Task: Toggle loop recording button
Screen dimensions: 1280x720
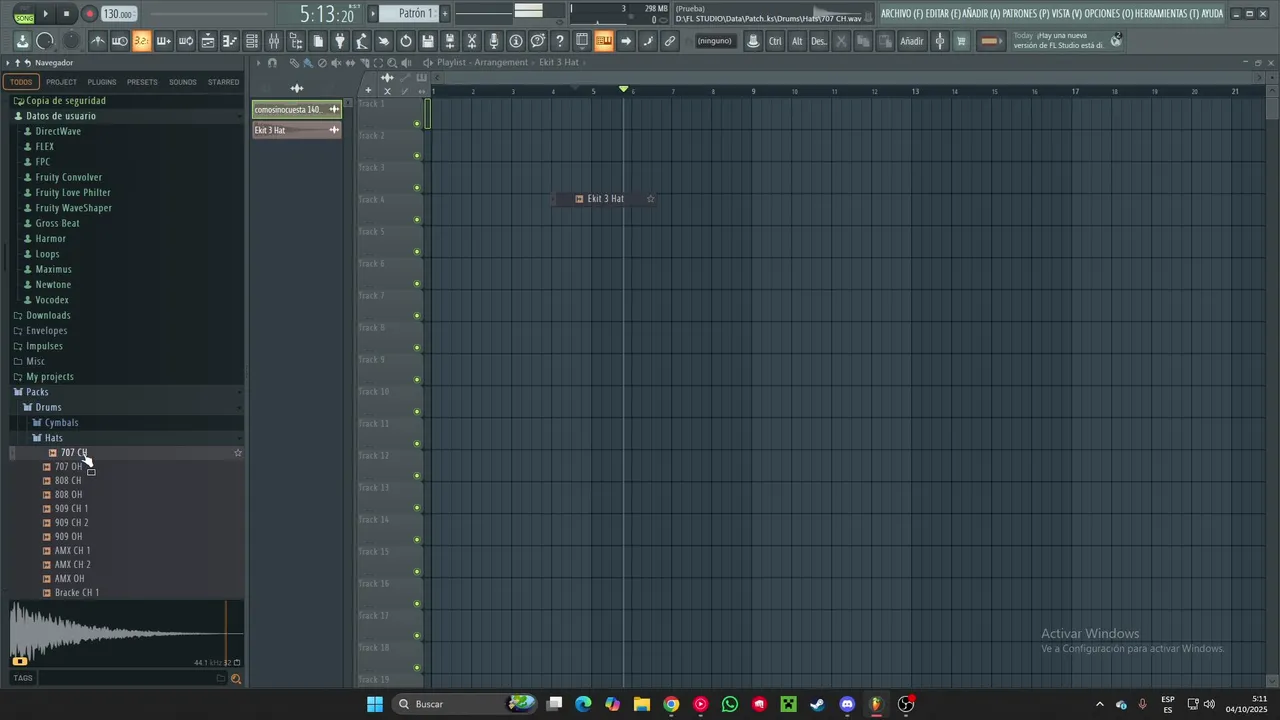Action: tap(186, 41)
